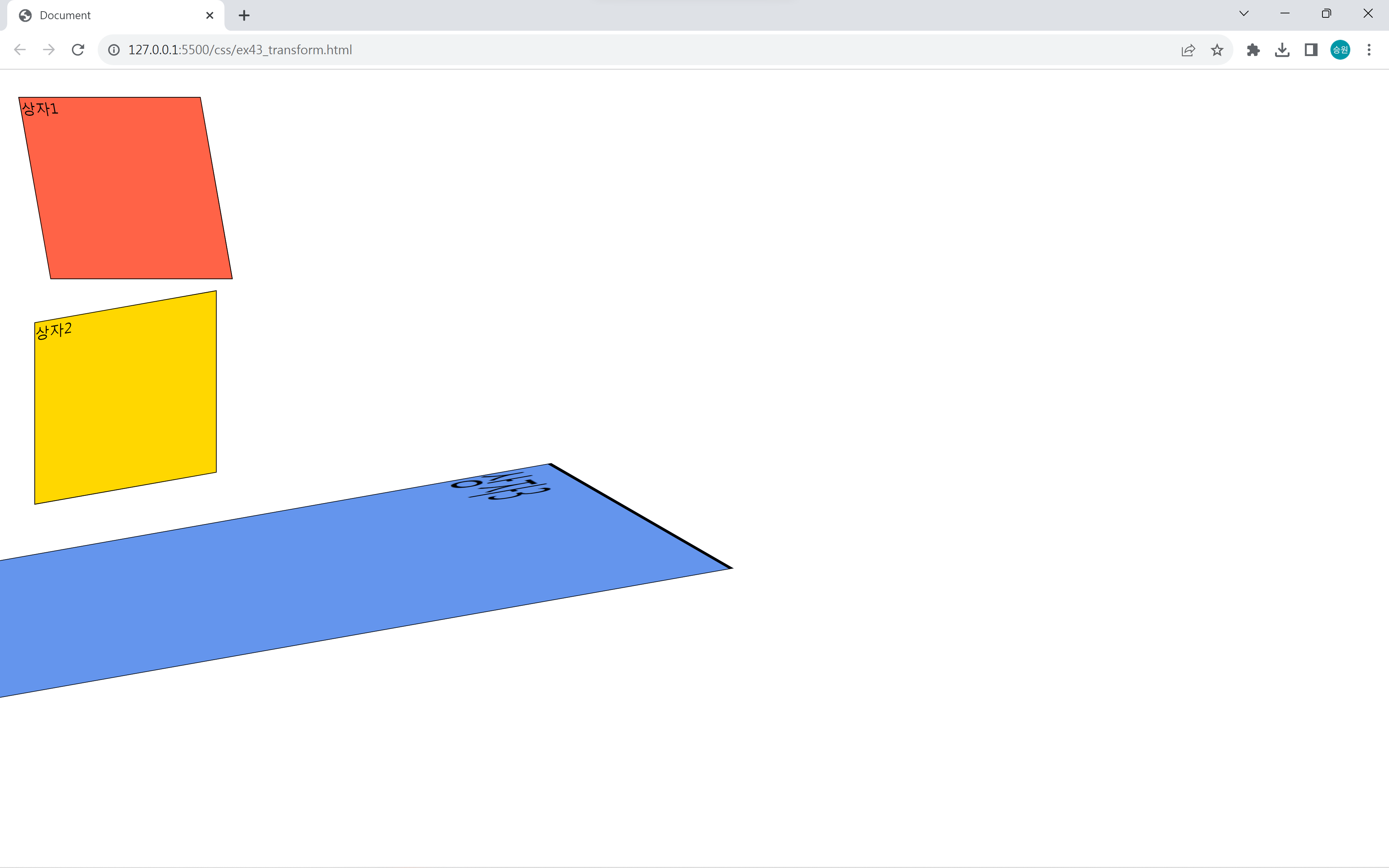Toggle the browser side panel
1389x868 pixels.
[1311, 50]
